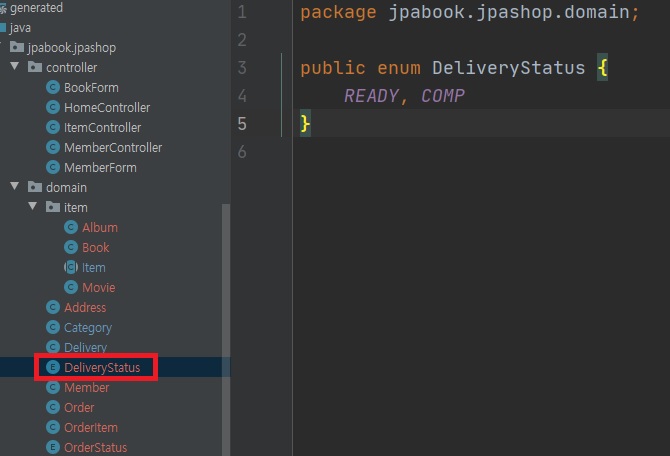
Task: Click the item folder icon
Action: point(53,207)
